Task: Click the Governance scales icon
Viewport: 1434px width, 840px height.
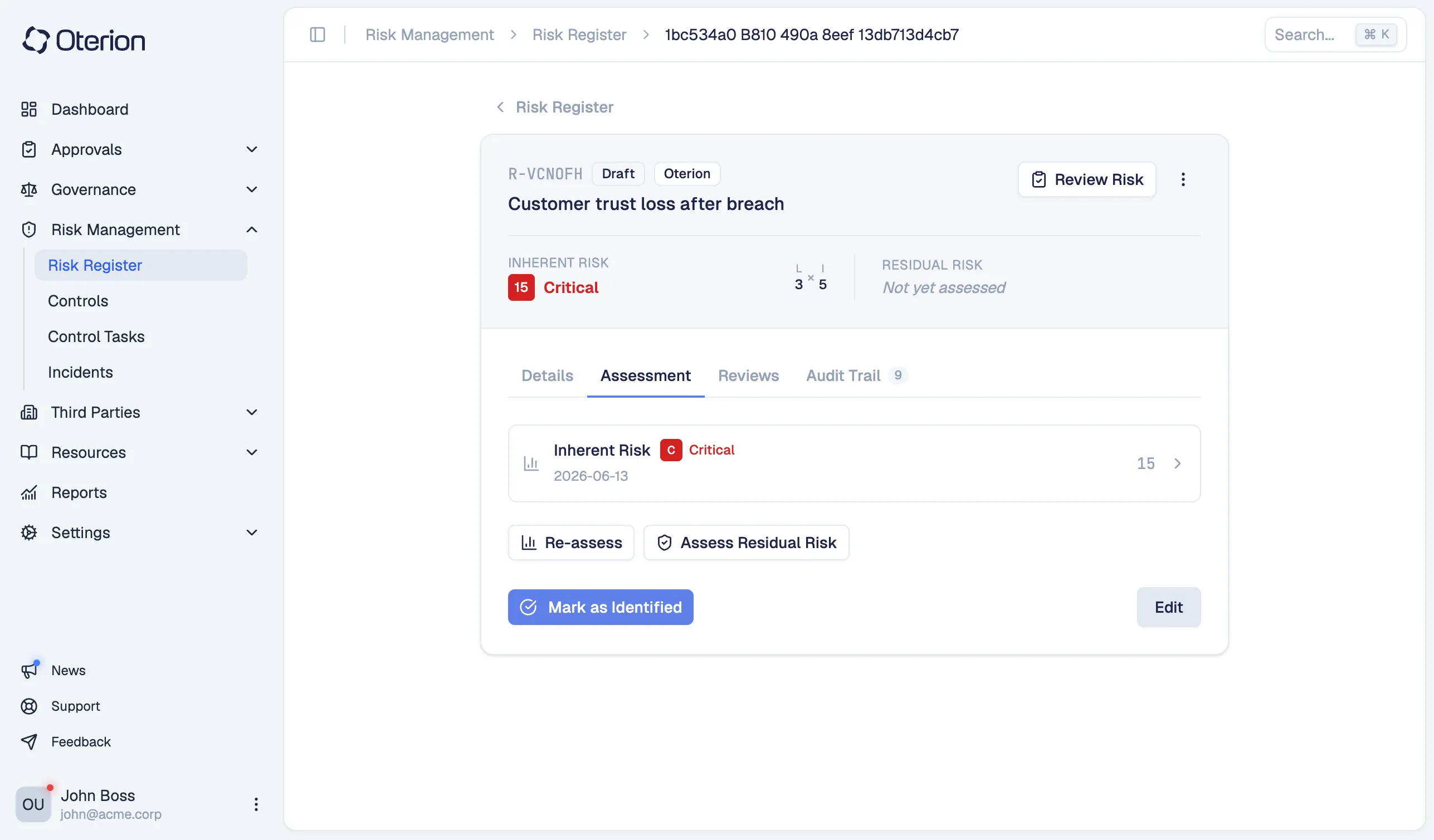Action: [x=29, y=189]
